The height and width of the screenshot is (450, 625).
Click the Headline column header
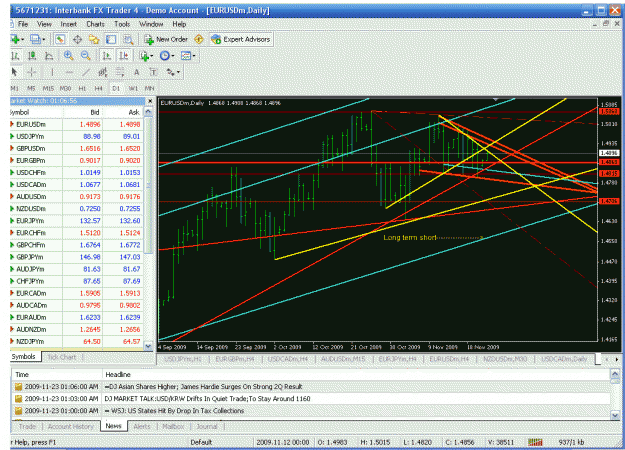tap(357, 375)
